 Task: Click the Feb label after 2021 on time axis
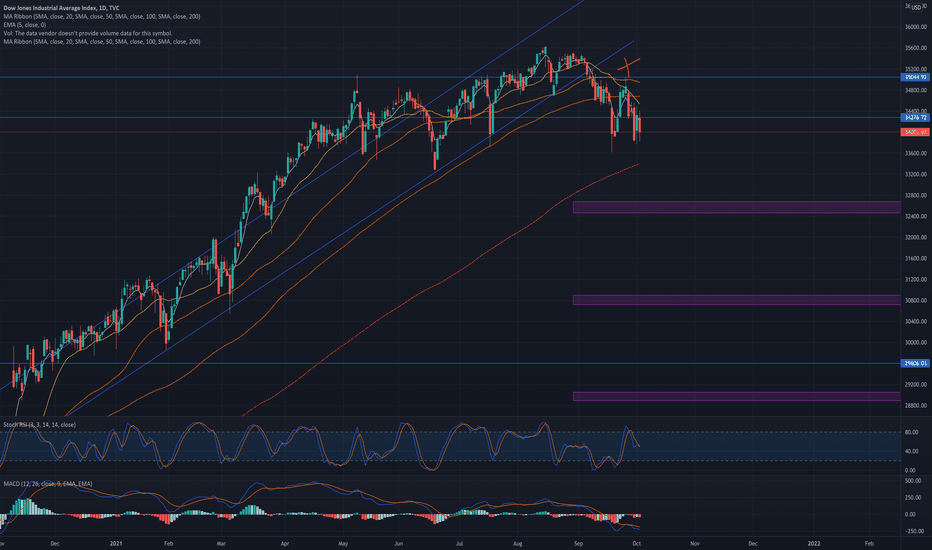tap(168, 543)
